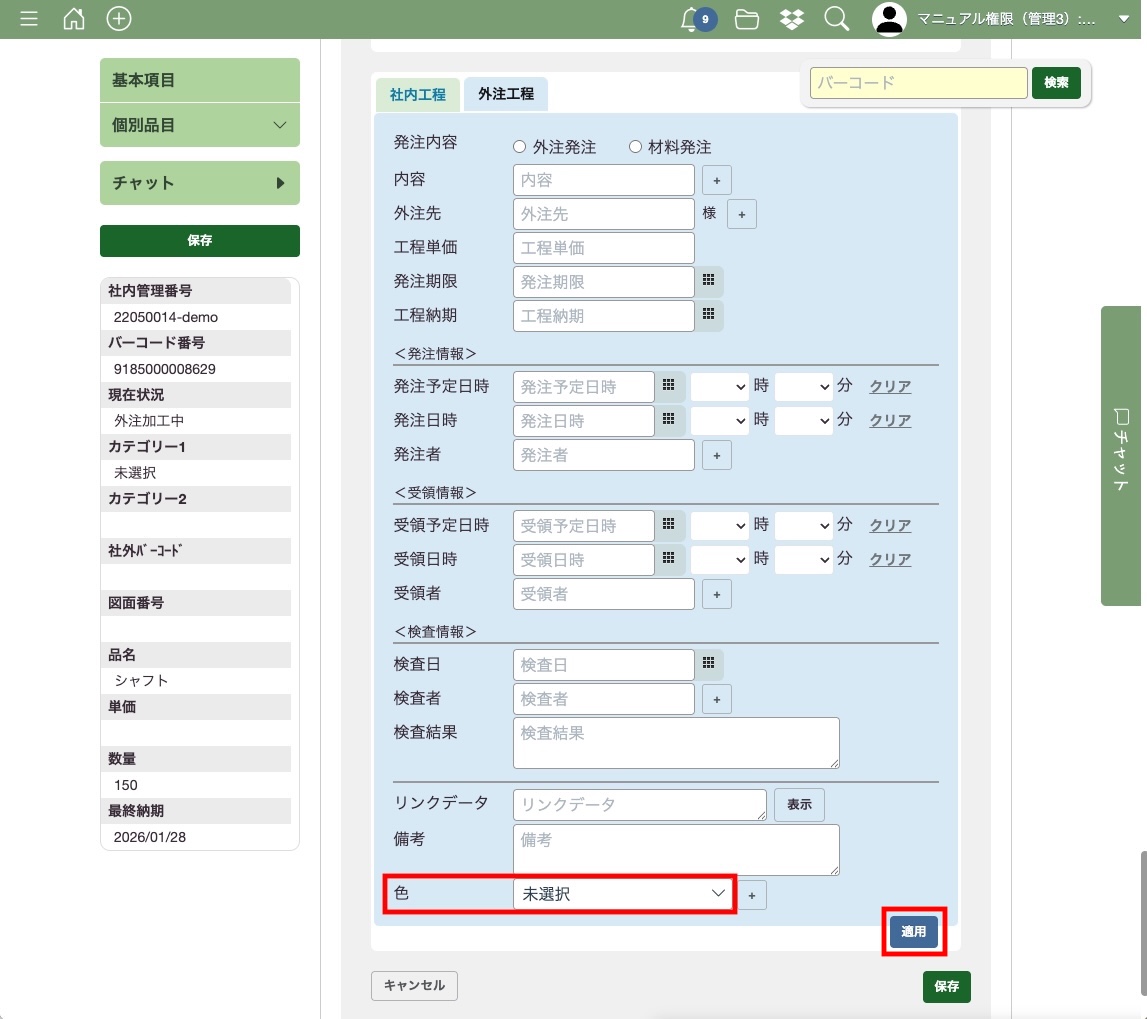1147x1019 pixels.
Task: Open search via magnifying glass icon
Action: point(836,19)
